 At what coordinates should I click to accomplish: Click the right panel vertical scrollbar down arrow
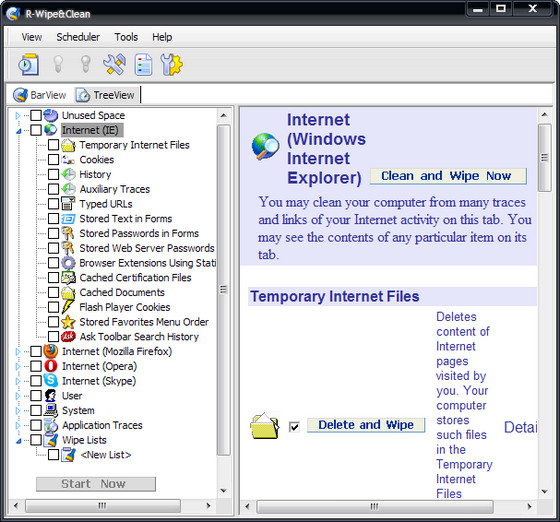[544, 492]
